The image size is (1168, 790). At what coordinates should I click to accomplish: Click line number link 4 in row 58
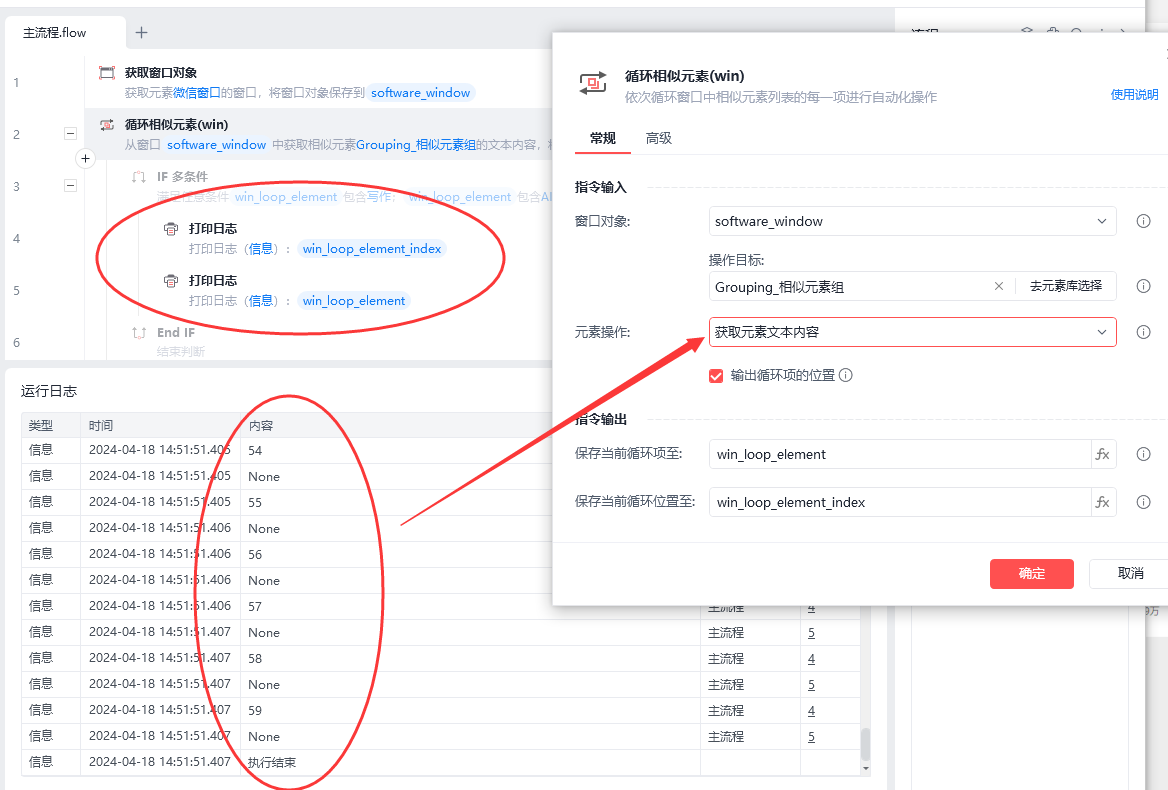(811, 659)
